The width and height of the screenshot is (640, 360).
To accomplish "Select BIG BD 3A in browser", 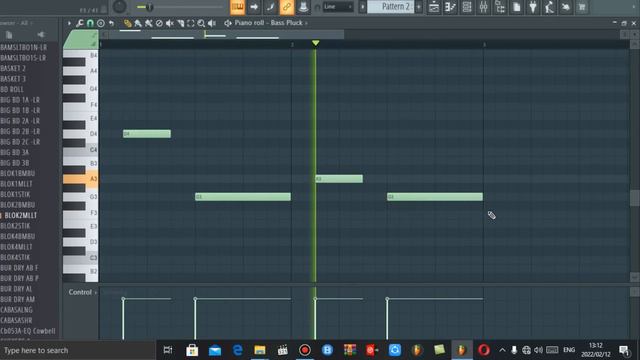I will [15, 152].
